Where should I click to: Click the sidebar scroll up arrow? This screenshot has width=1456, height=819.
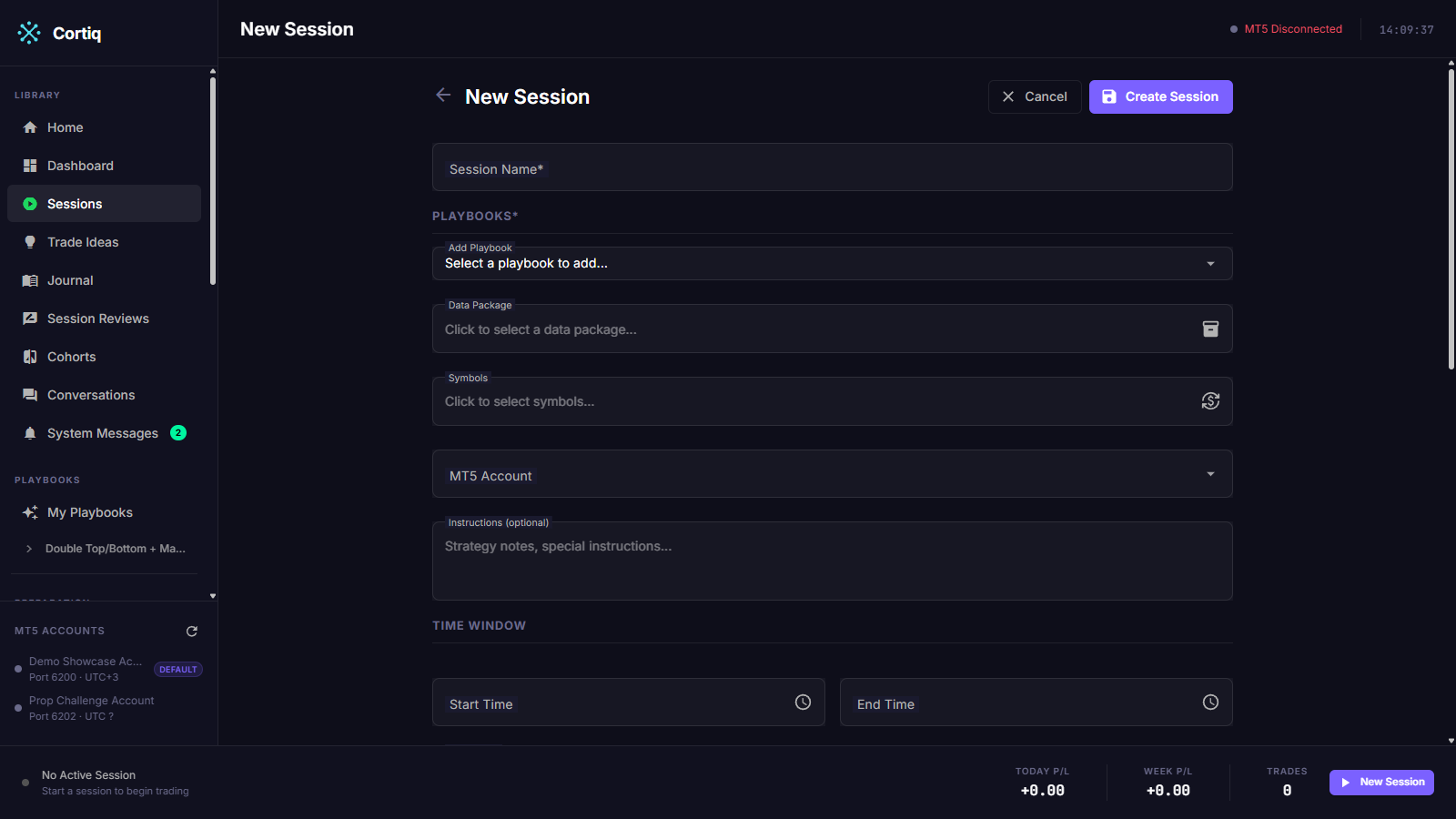pos(213,71)
